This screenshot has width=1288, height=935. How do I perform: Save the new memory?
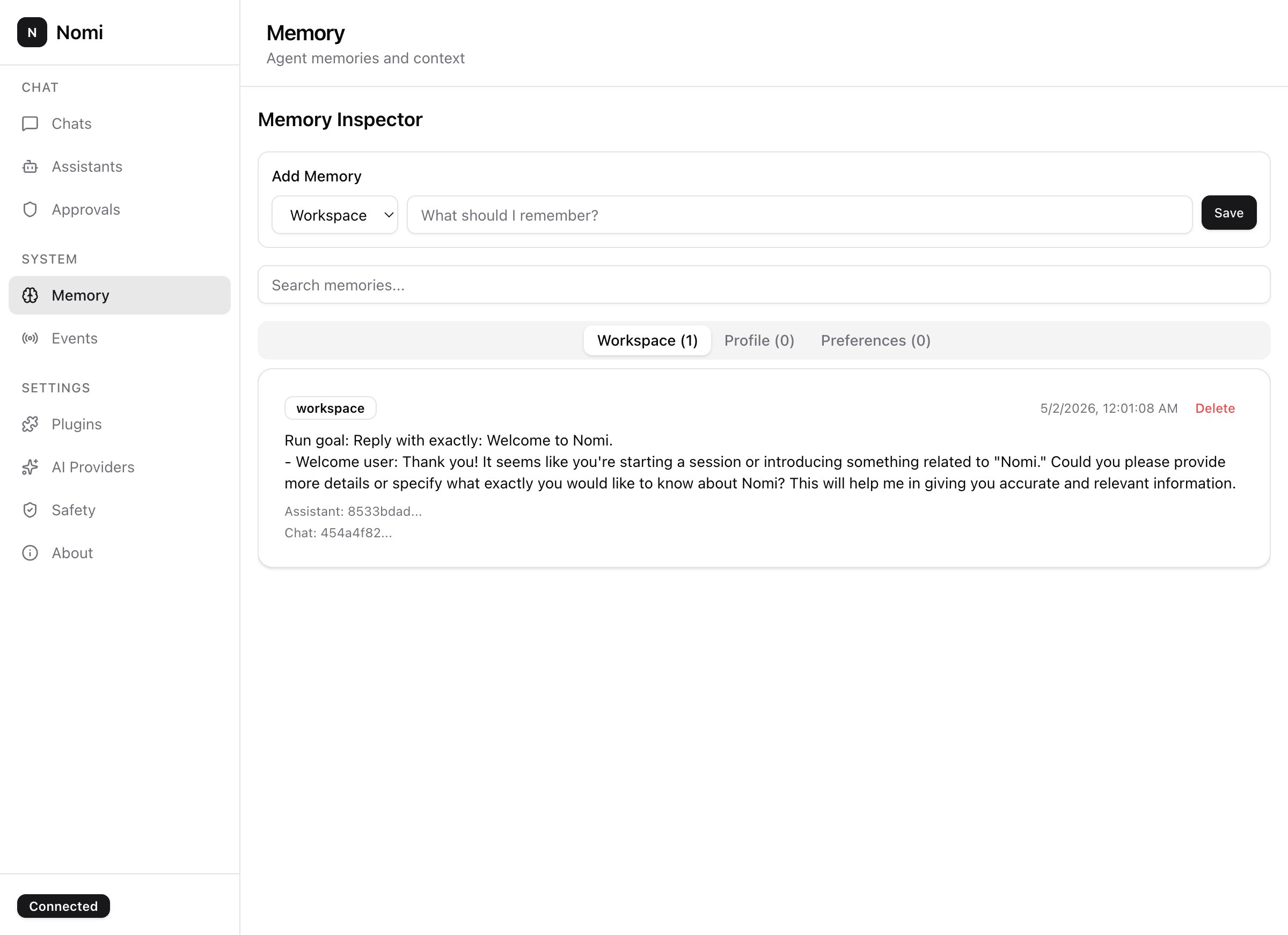(1229, 213)
